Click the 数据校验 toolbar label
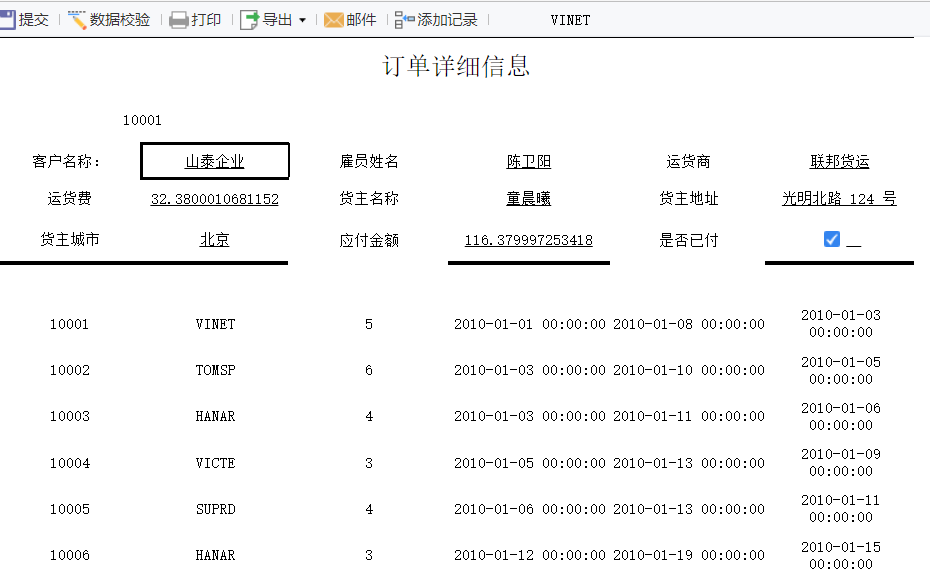The width and height of the screenshot is (930, 588). pos(119,20)
